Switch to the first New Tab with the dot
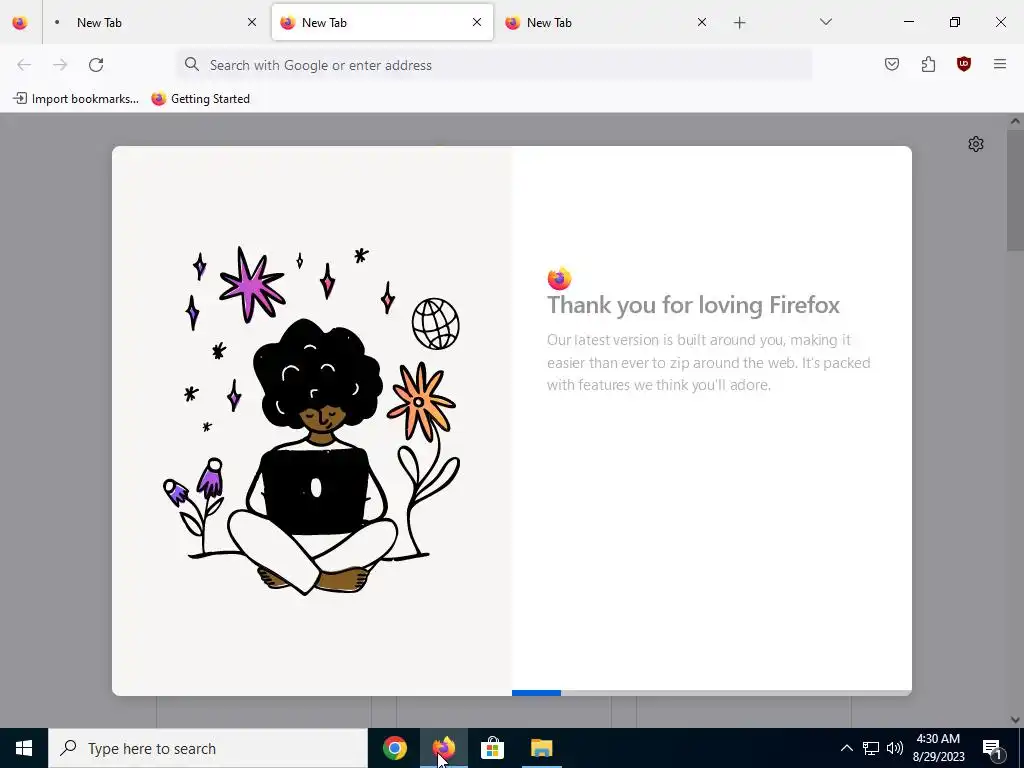Viewport: 1024px width, 768px height. [x=154, y=22]
